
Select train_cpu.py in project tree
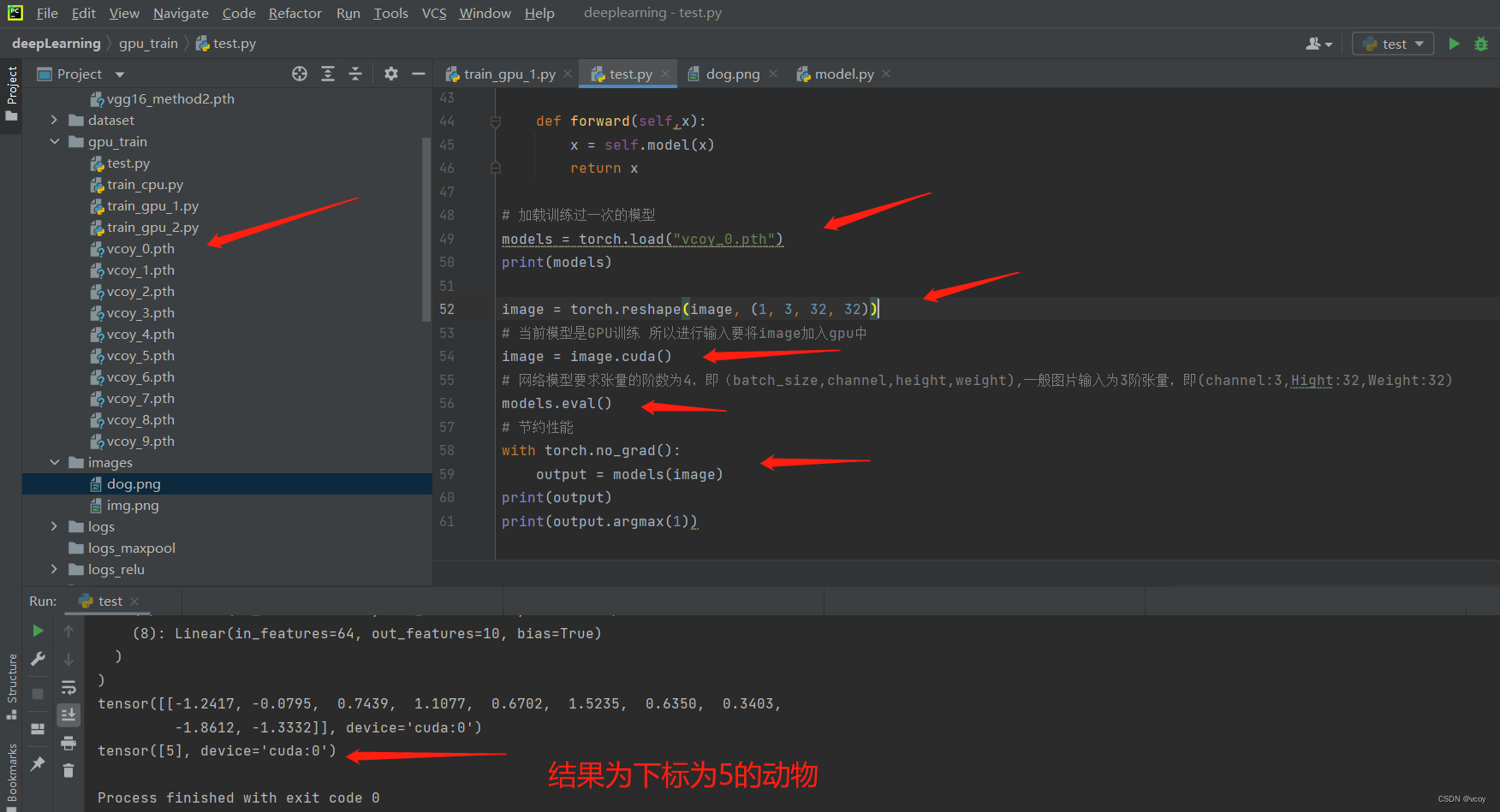[x=145, y=185]
